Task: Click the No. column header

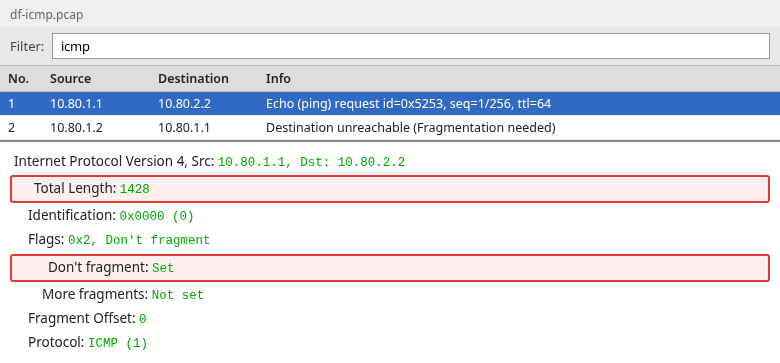Action: click(18, 79)
